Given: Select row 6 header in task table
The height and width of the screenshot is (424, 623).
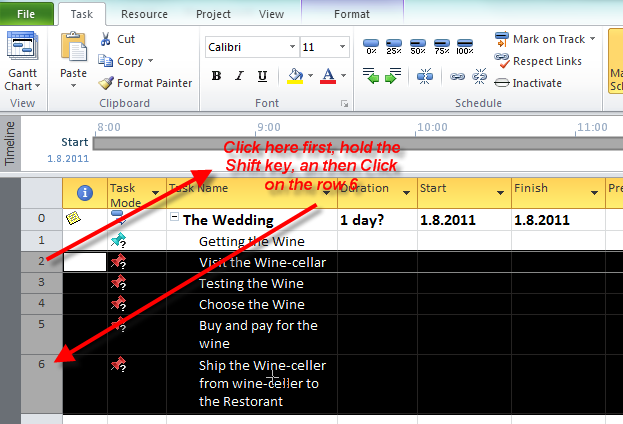Looking at the screenshot, I should click(x=41, y=365).
